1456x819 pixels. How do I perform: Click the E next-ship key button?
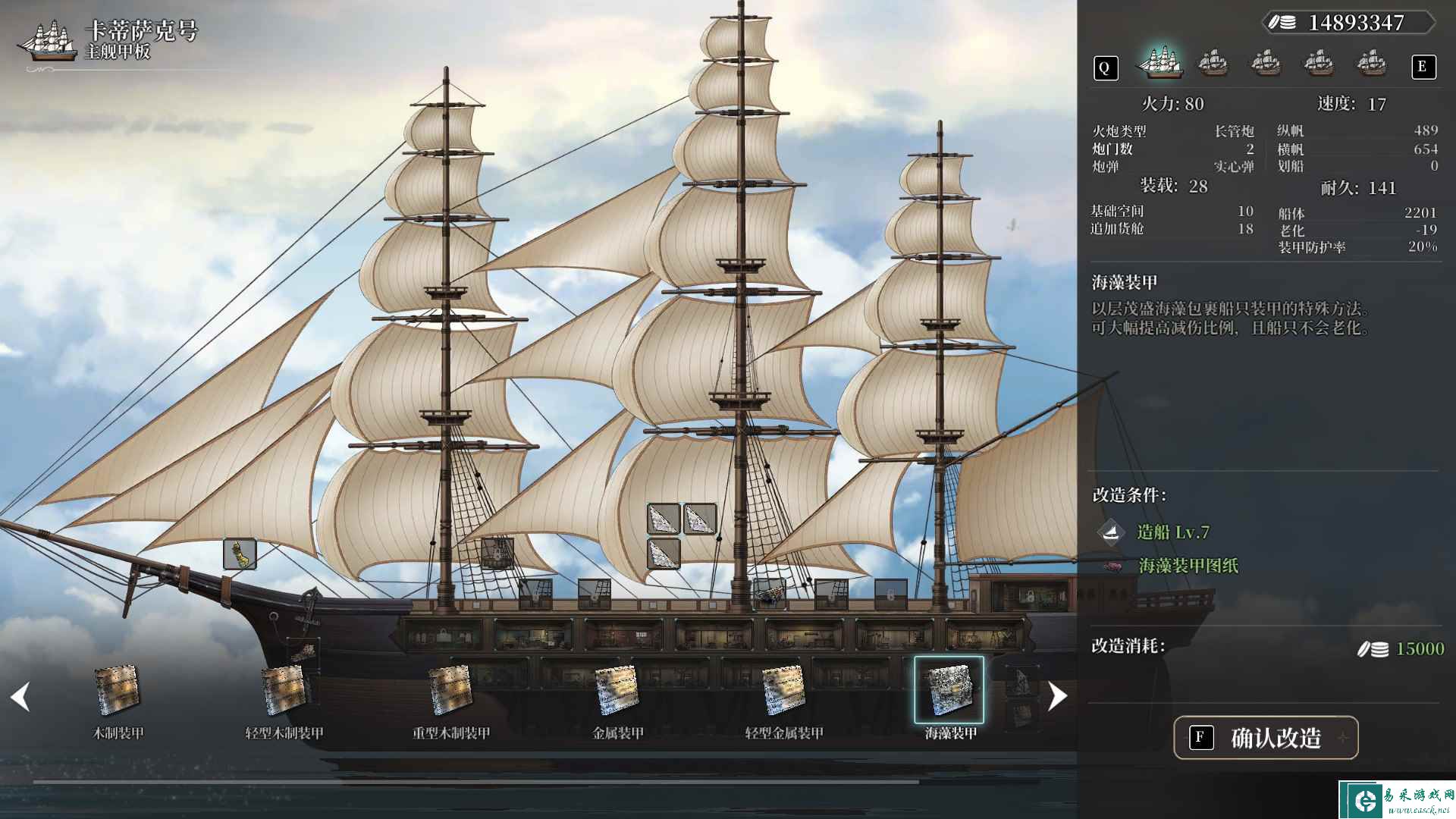(1423, 67)
